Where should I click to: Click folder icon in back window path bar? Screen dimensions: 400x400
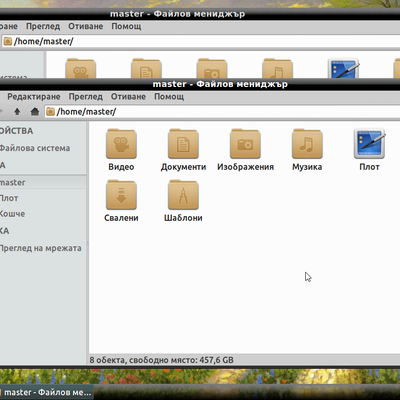click(8, 41)
